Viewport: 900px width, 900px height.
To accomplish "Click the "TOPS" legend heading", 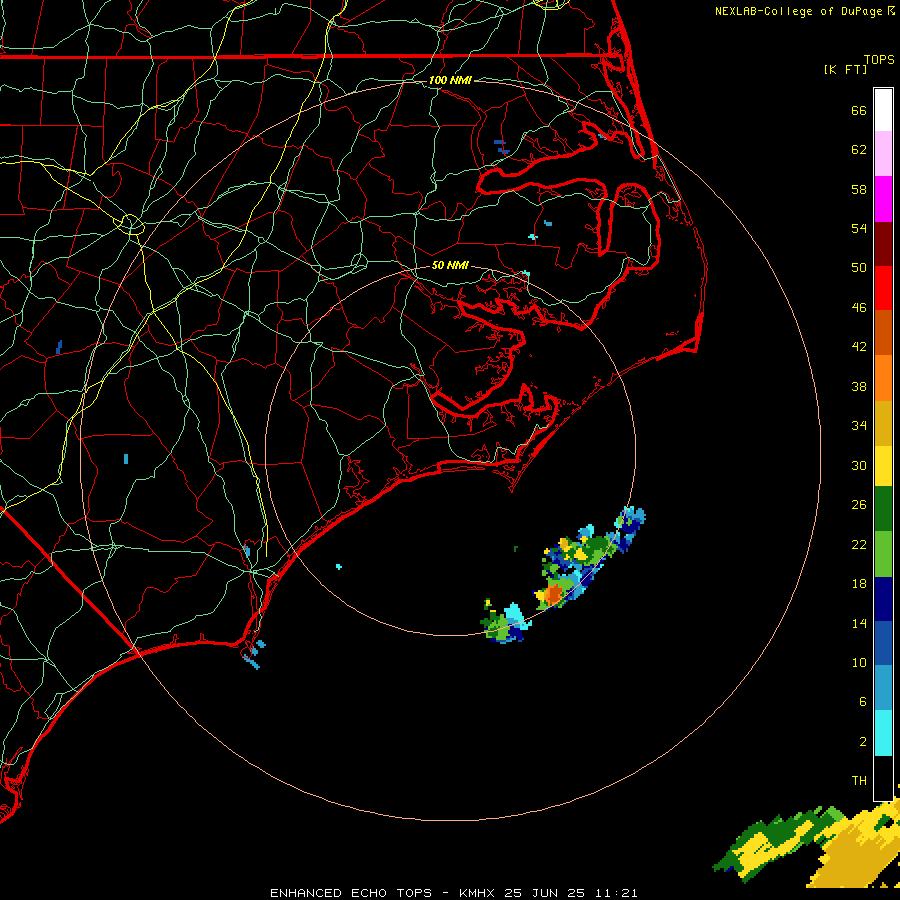I will pos(879,60).
